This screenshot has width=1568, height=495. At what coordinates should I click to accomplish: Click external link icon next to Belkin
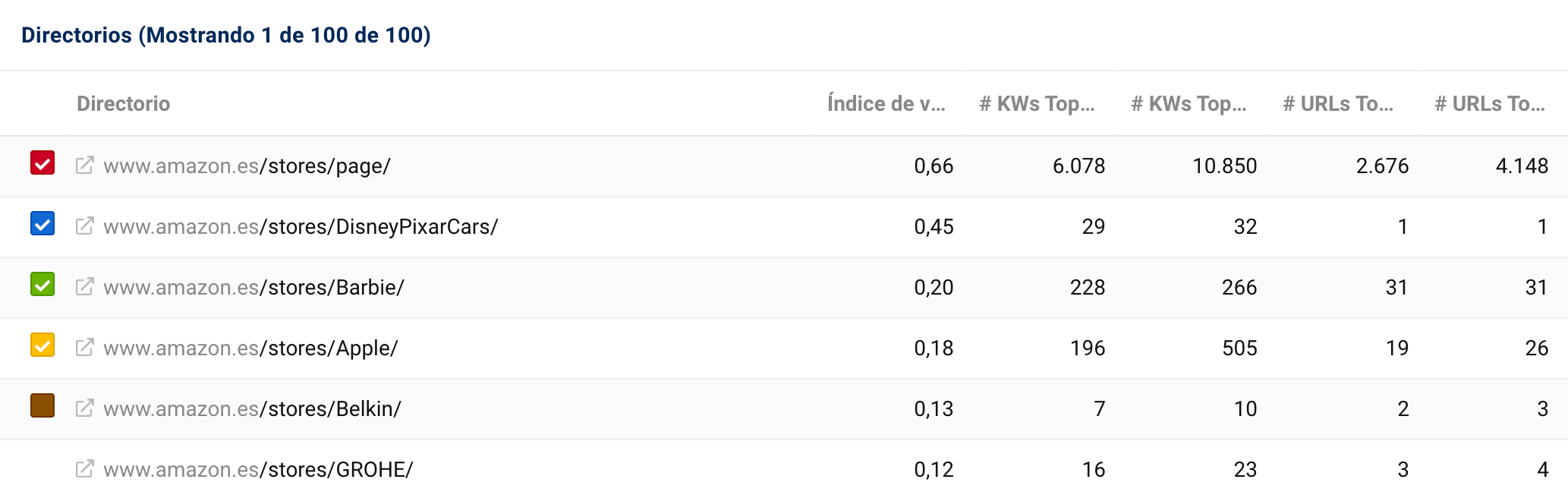85,408
